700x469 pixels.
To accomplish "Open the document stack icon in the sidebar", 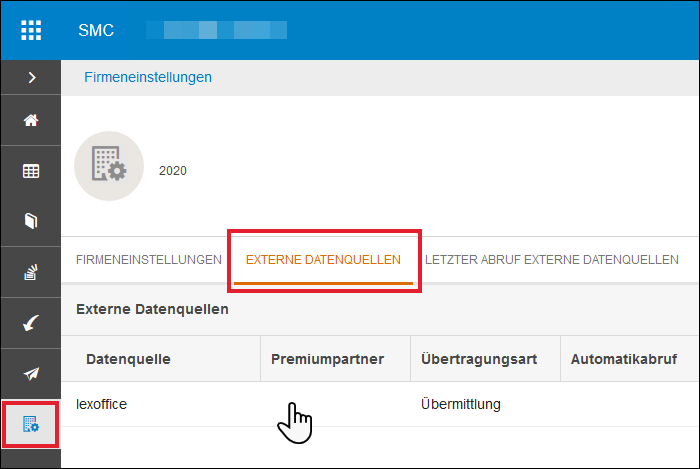I will point(31,272).
